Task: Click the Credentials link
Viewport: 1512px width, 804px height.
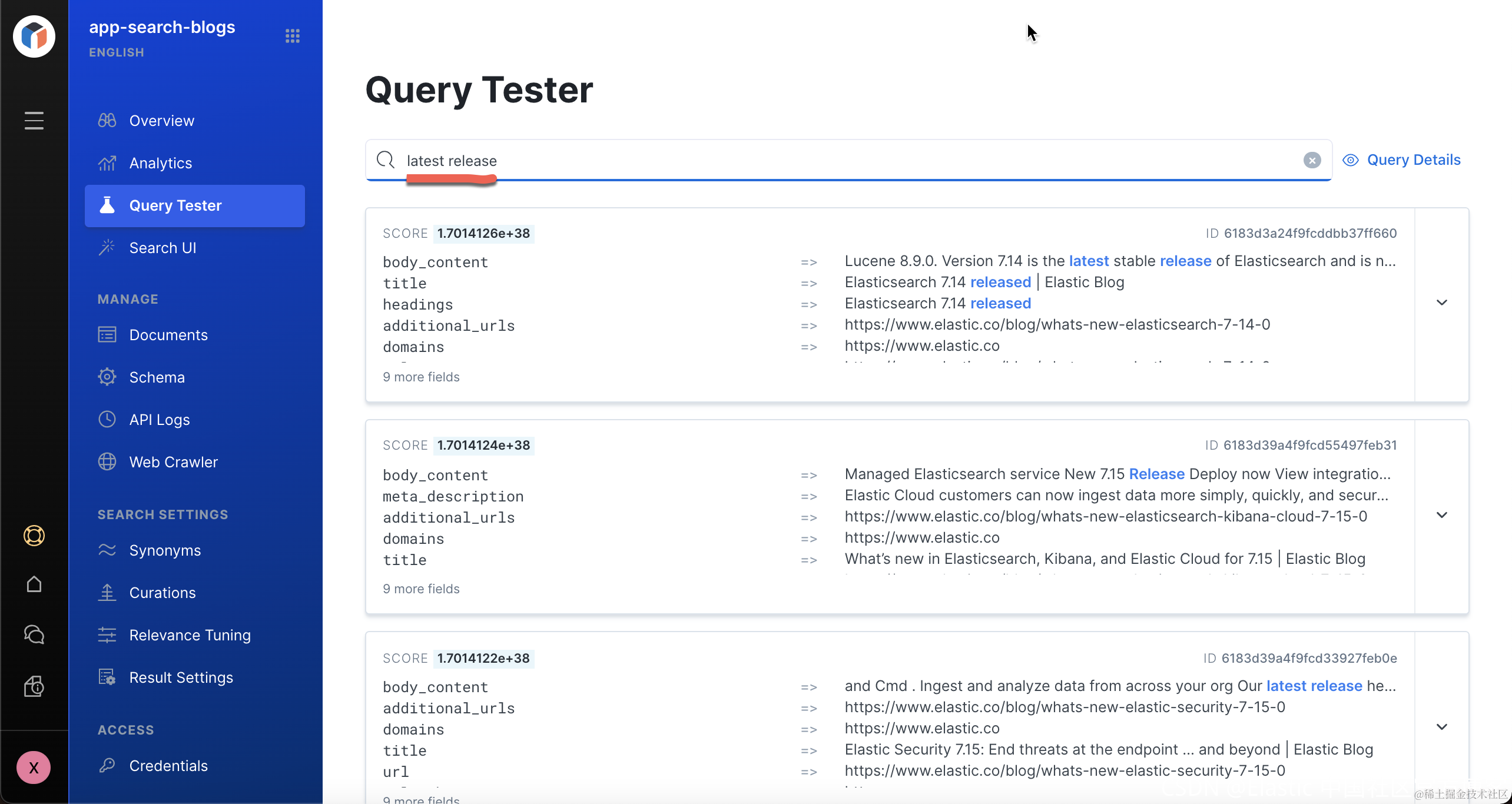Action: pos(168,766)
